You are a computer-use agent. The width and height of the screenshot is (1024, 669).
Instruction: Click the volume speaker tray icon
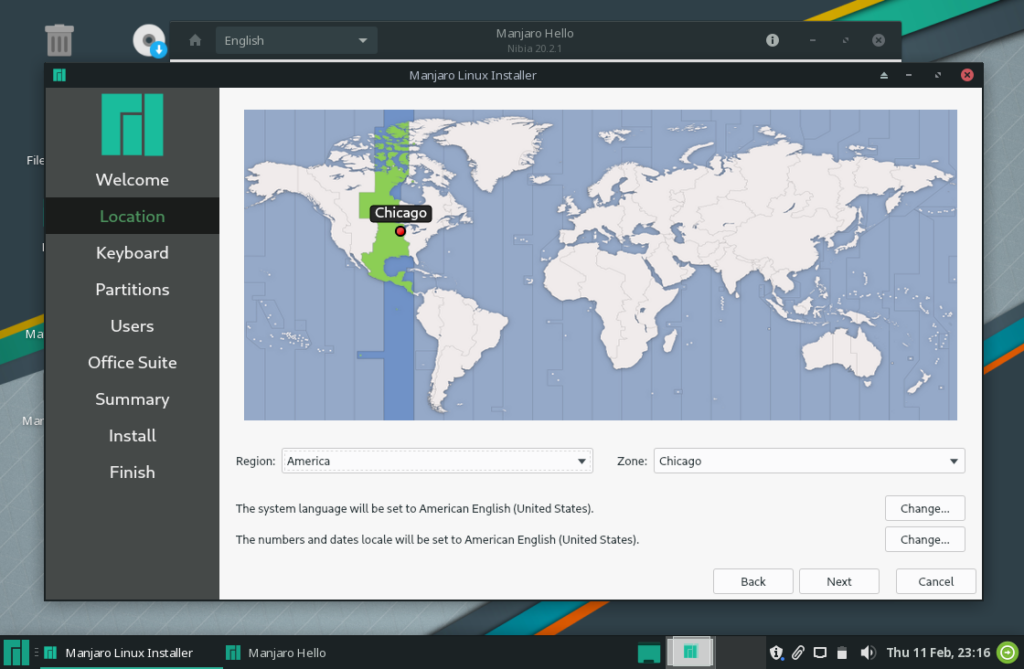pyautogui.click(x=867, y=653)
